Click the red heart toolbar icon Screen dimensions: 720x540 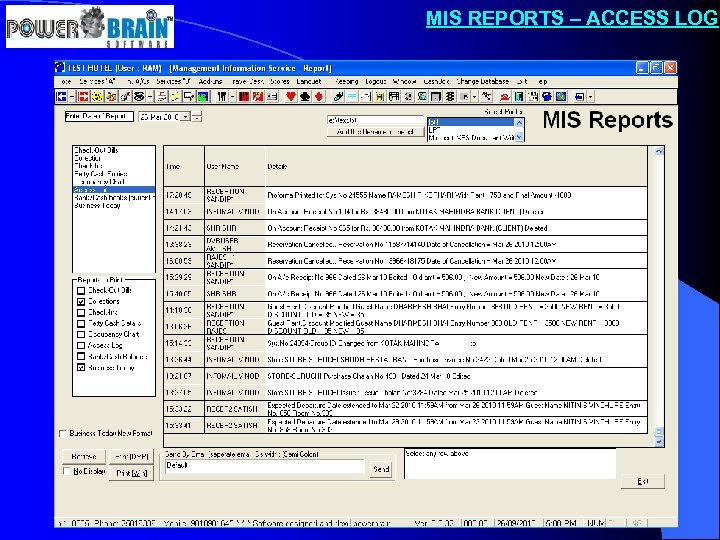tap(291, 96)
